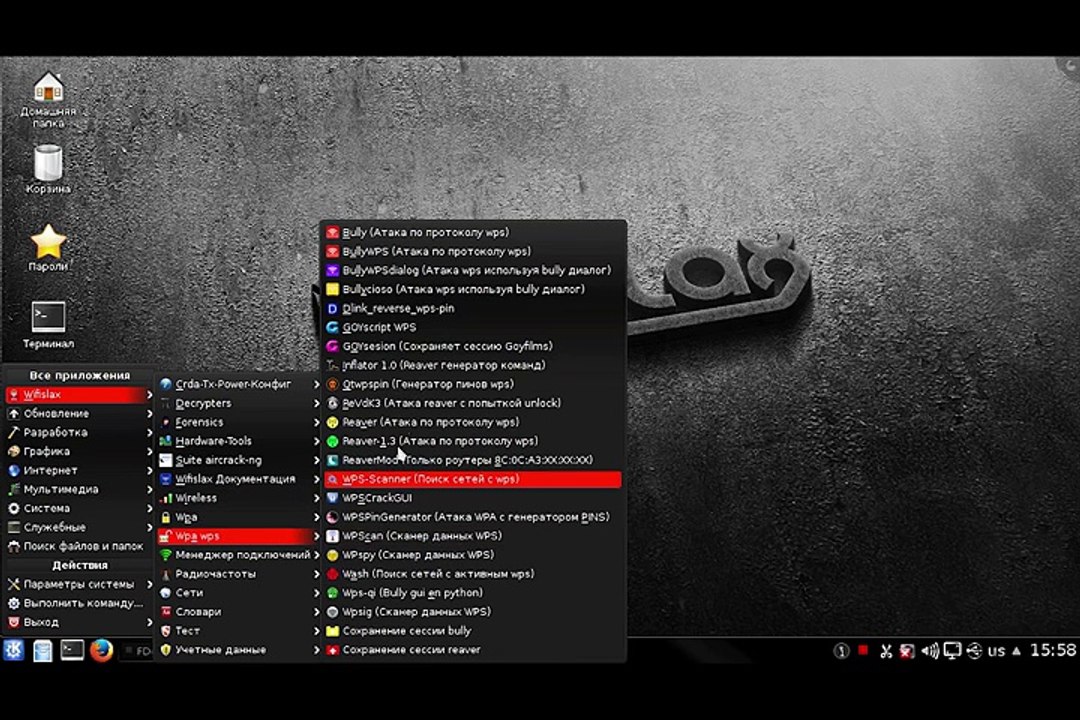Expand the Служебные submenu
Image resolution: width=1080 pixels, height=720 pixels.
(x=79, y=527)
